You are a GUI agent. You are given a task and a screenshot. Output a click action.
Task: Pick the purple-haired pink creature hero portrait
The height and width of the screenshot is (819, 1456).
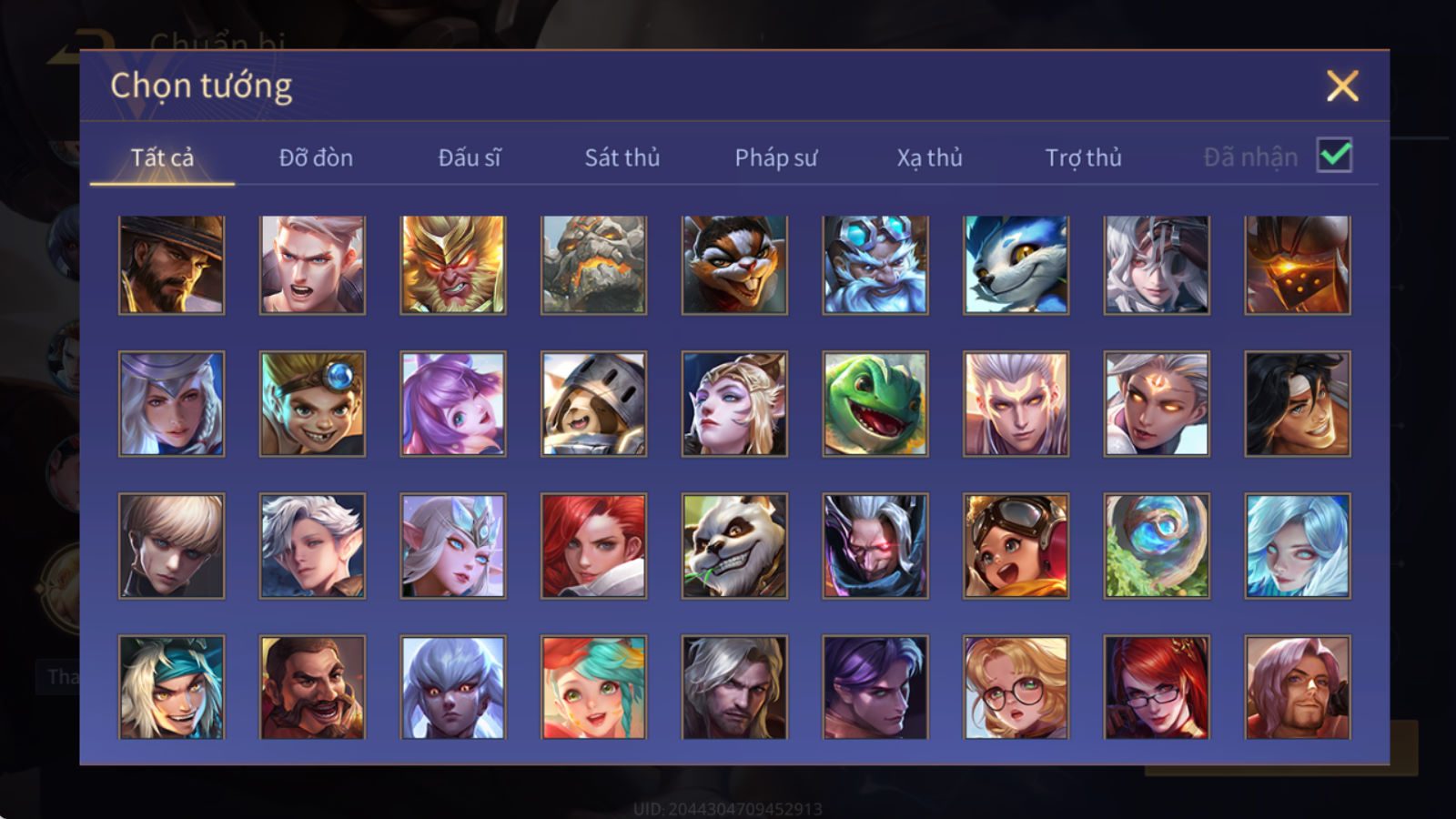tap(453, 404)
